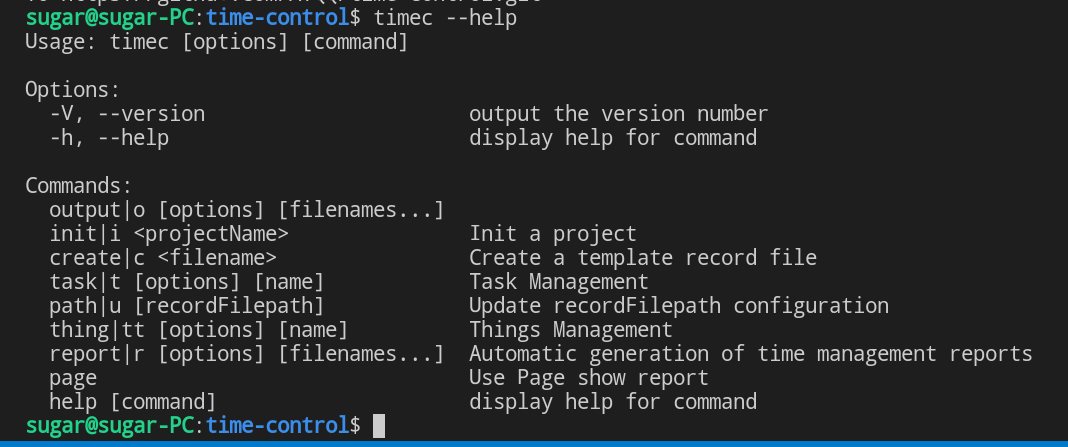
Task: Click the "Create a template record file" description
Action: tap(643, 258)
